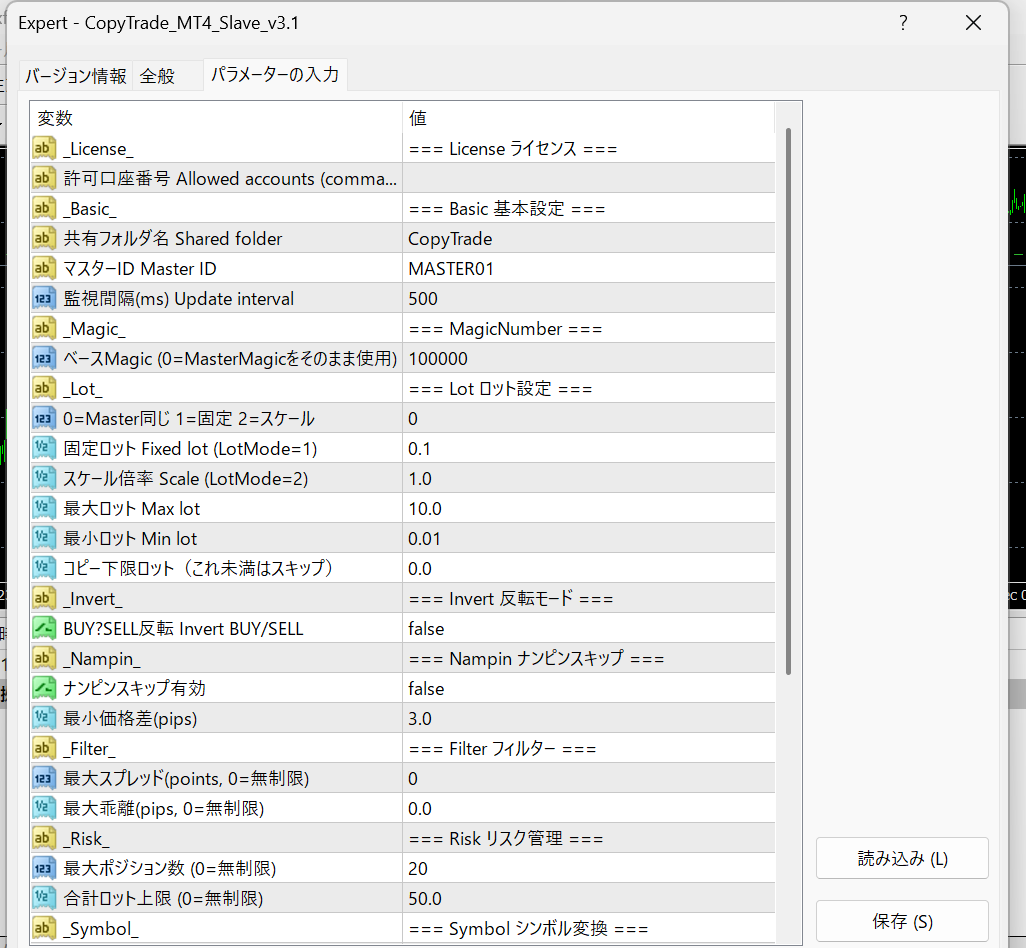
Task: Click the string icon beside _License_
Action: pos(44,149)
